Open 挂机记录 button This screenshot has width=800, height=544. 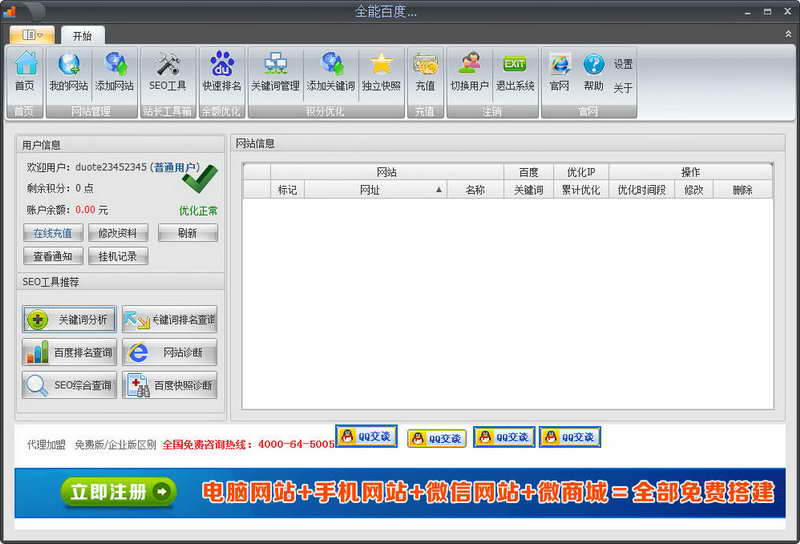pos(118,256)
